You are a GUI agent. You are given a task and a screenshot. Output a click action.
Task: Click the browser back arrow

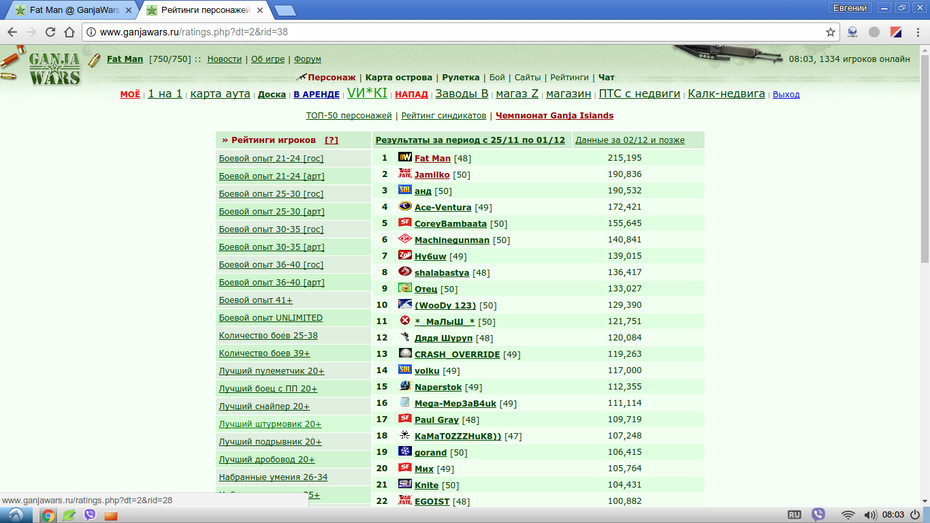(x=12, y=32)
